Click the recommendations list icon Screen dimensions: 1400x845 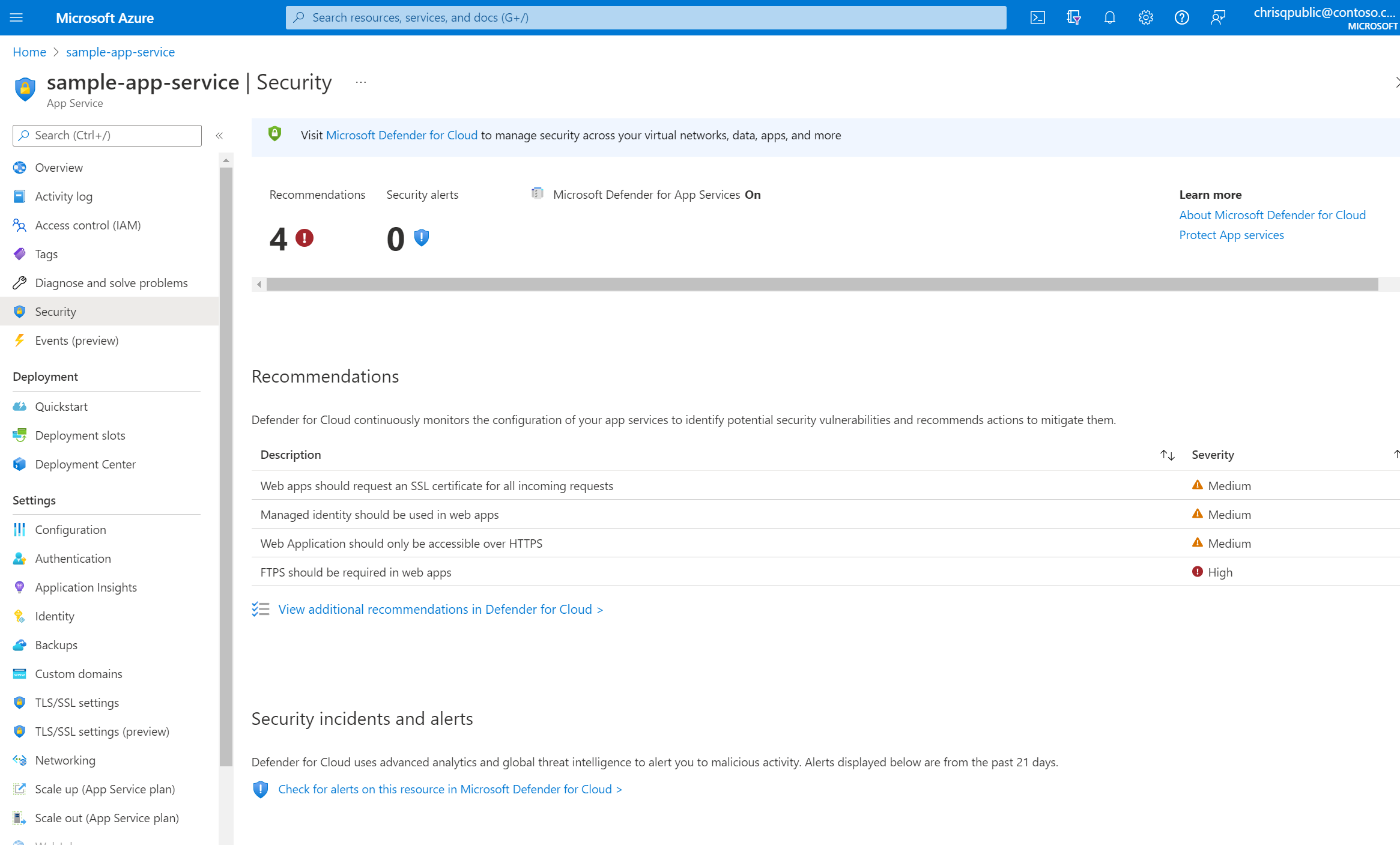261,609
